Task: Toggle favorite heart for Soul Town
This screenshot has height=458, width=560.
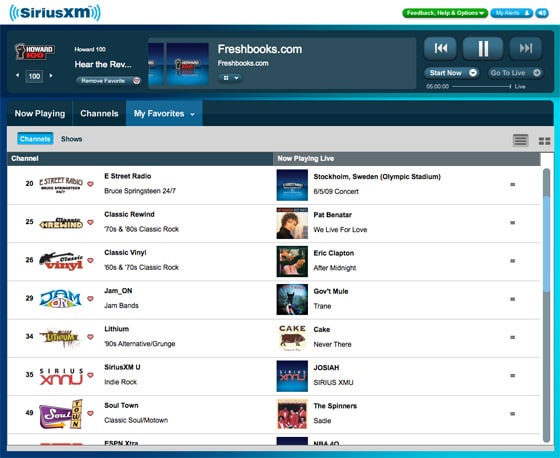Action: coord(90,413)
